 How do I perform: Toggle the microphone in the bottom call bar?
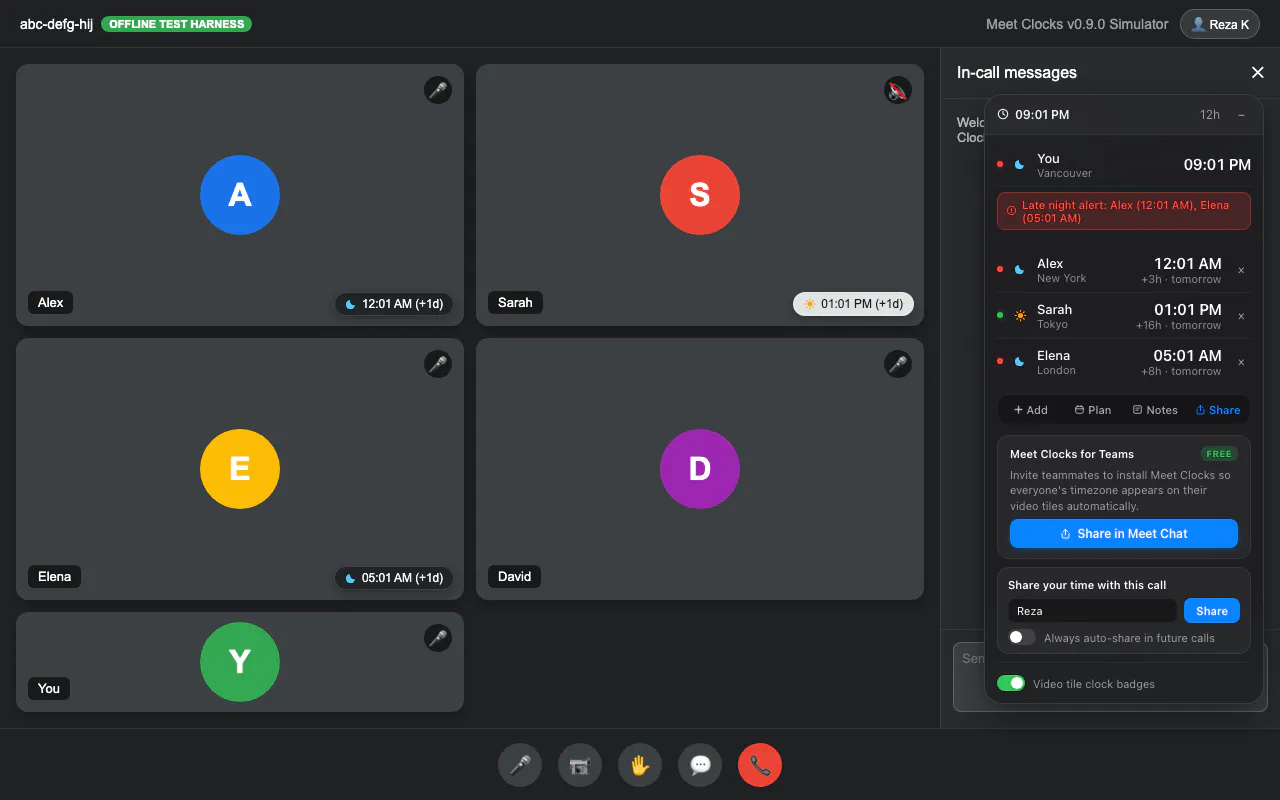pos(520,766)
